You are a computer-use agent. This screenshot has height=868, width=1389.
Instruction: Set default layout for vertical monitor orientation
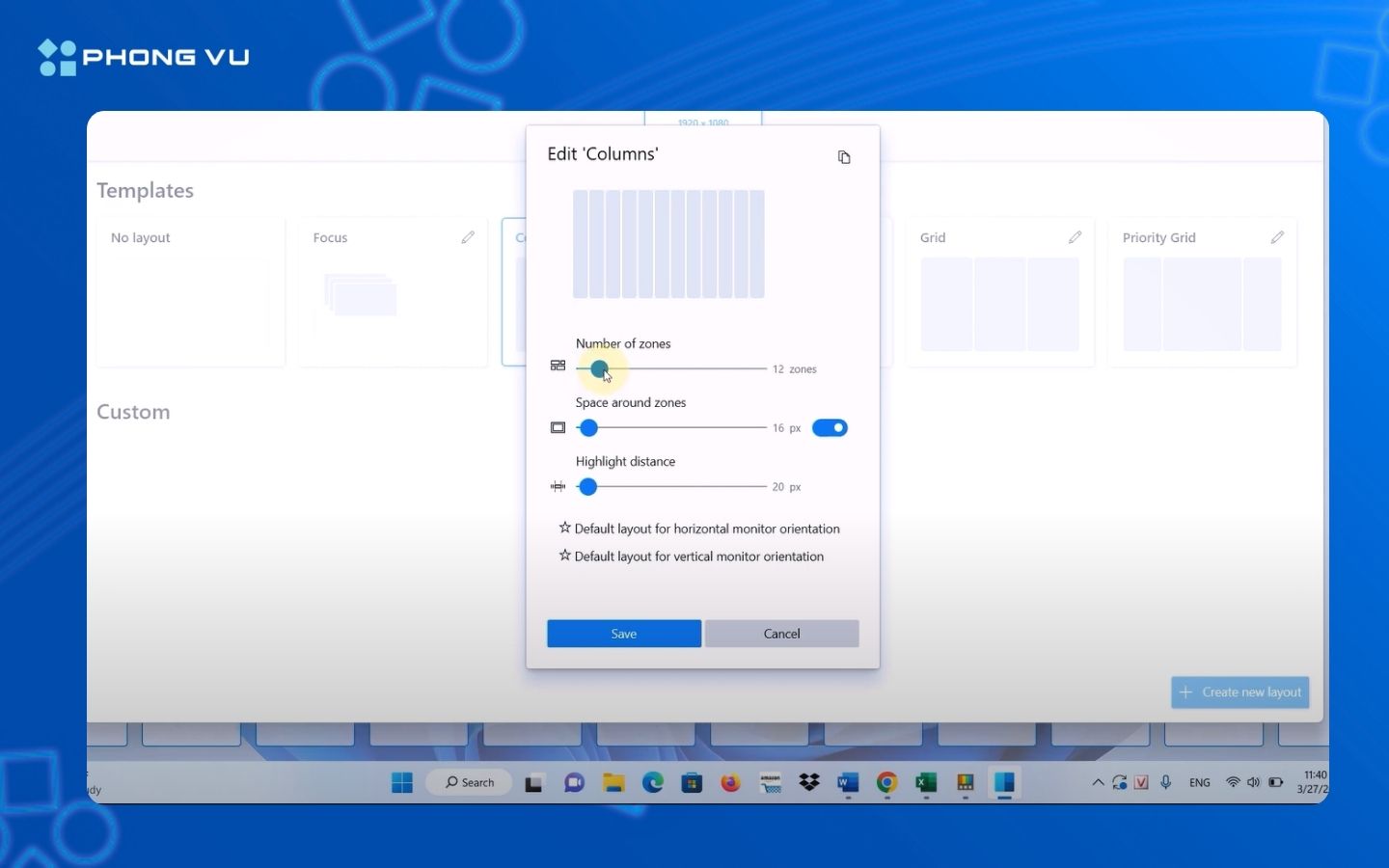click(x=691, y=556)
